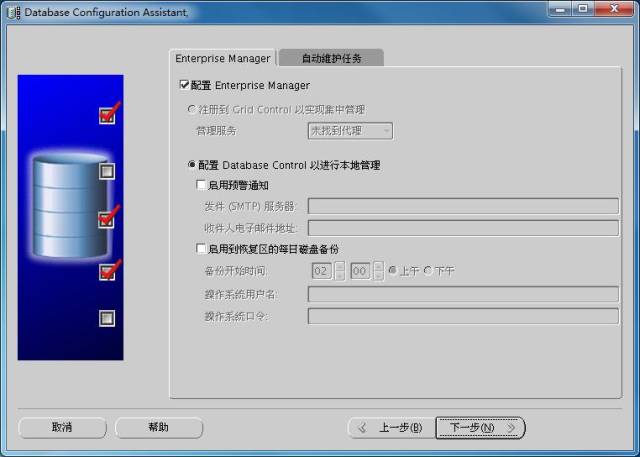Image resolution: width=640 pixels, height=457 pixels.
Task: Select 上午 radio button
Action: 392,270
